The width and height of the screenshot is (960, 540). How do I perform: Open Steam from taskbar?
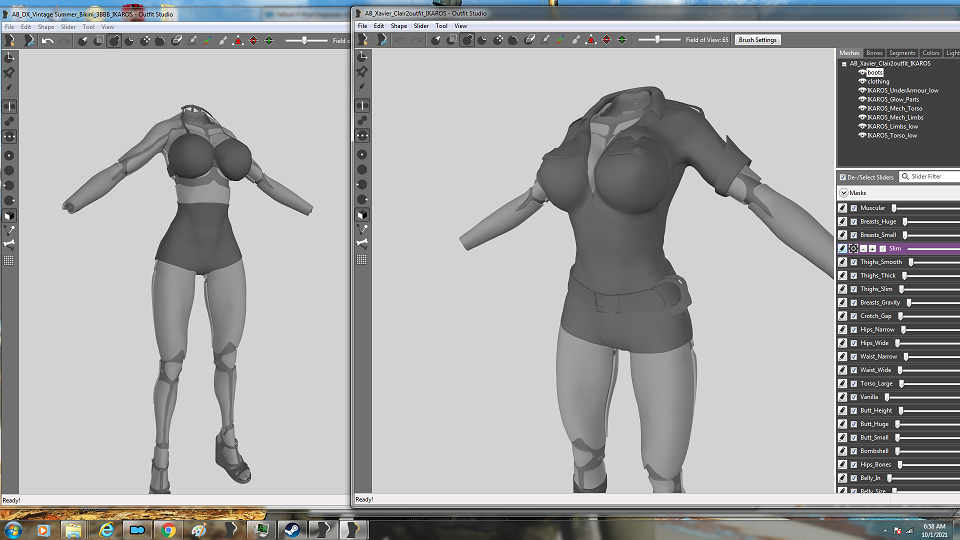pyautogui.click(x=292, y=530)
